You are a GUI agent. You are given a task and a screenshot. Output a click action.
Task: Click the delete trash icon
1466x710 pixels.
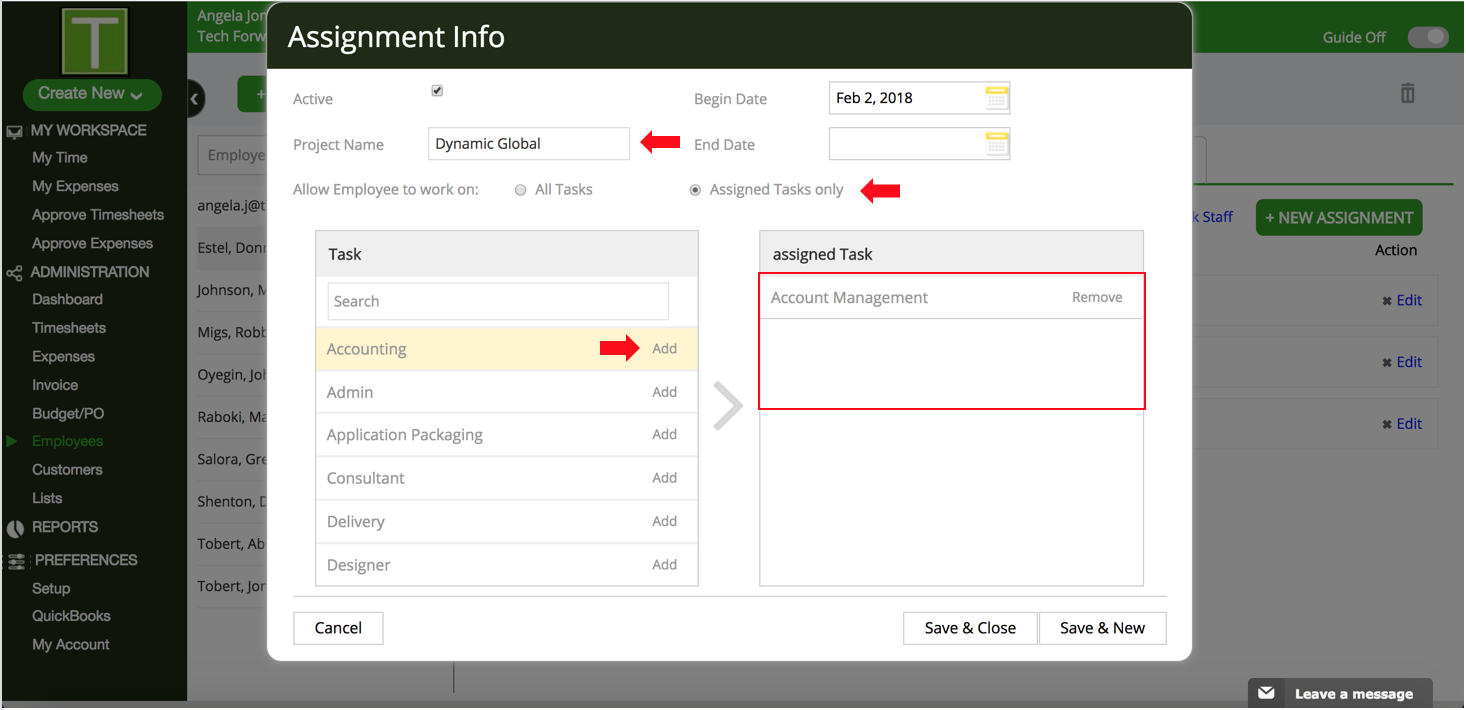pos(1407,91)
